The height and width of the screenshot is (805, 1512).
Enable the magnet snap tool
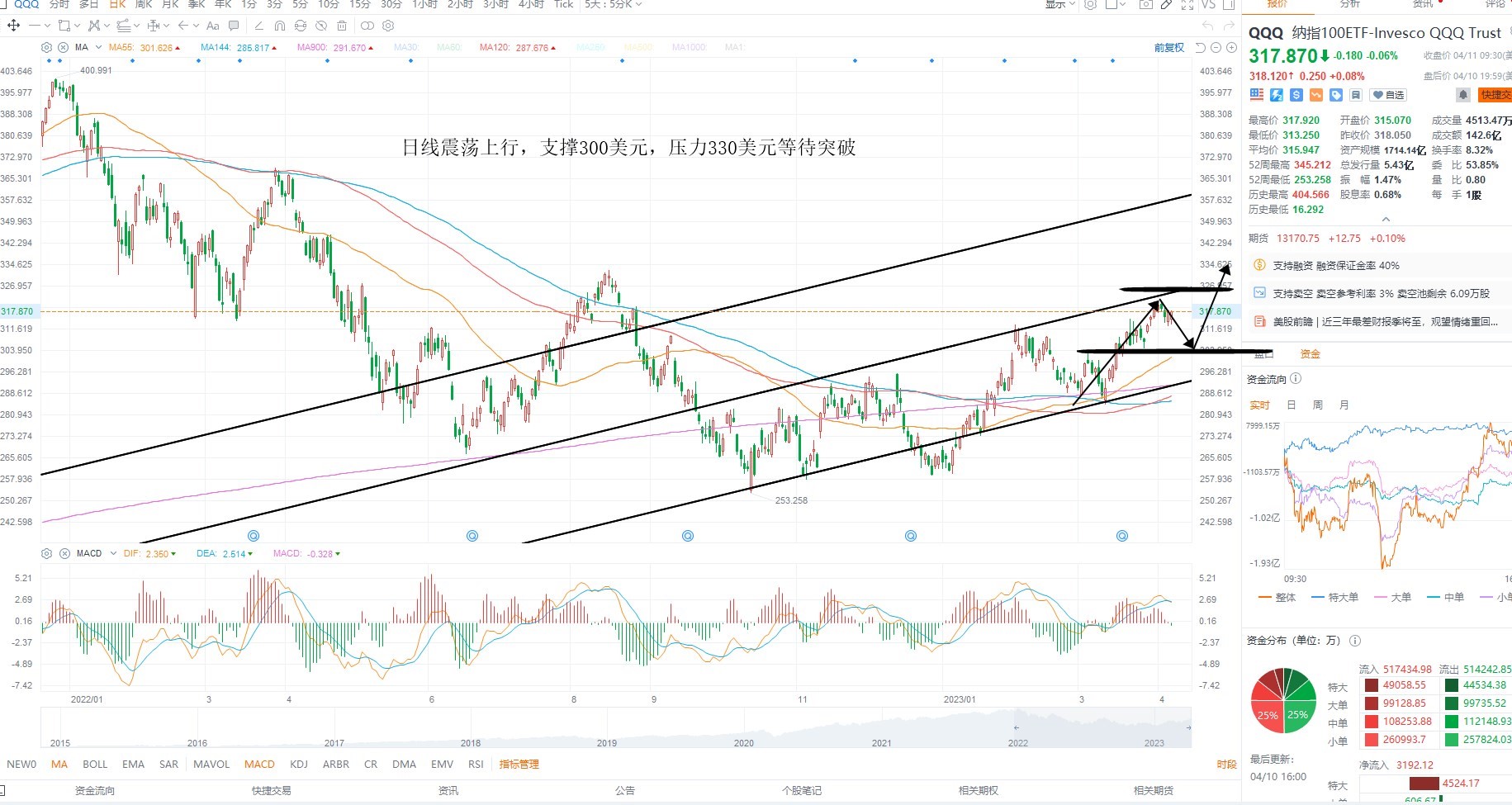[280, 26]
